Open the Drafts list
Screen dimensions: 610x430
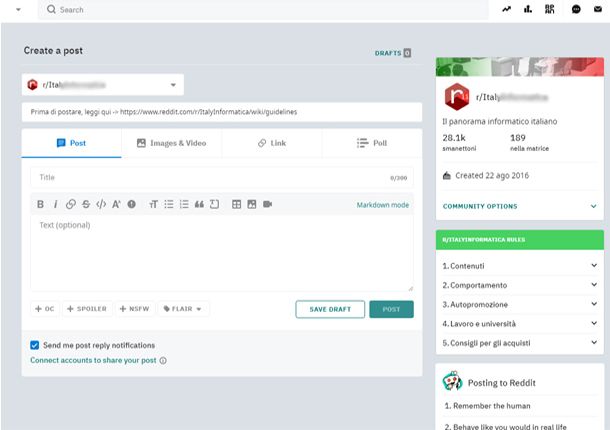pyautogui.click(x=393, y=53)
